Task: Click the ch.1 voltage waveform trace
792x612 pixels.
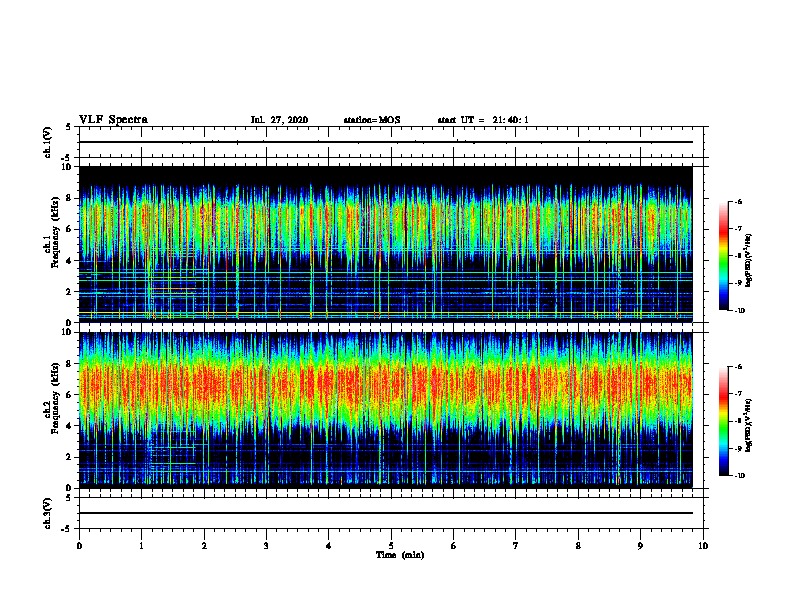Action: (386, 142)
